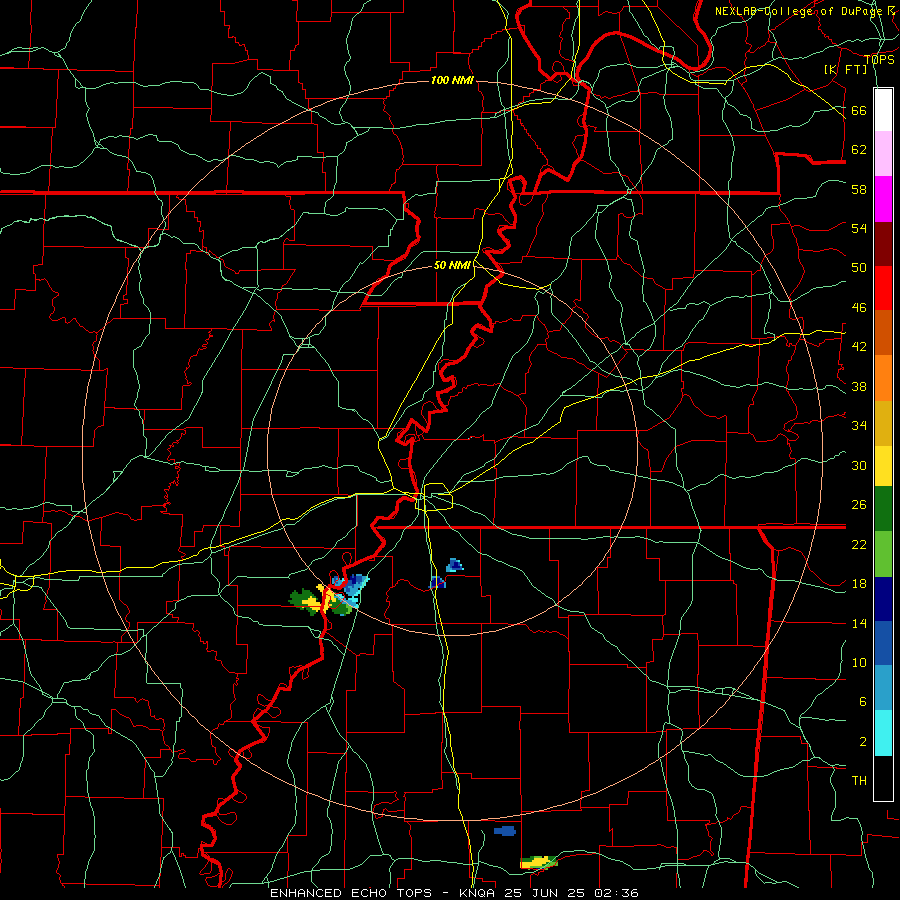Click the 66 value on the legend

coord(859,111)
